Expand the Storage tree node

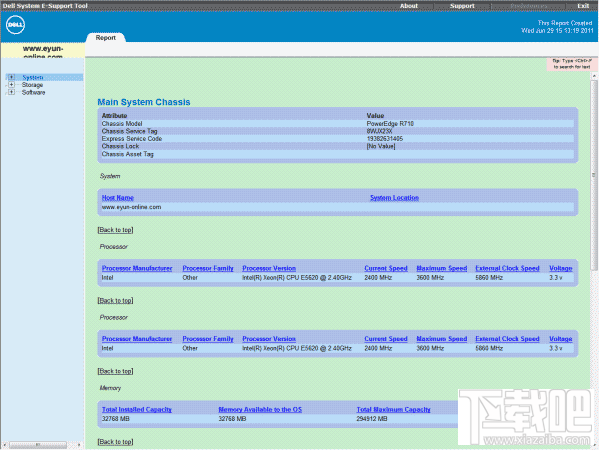tap(11, 85)
